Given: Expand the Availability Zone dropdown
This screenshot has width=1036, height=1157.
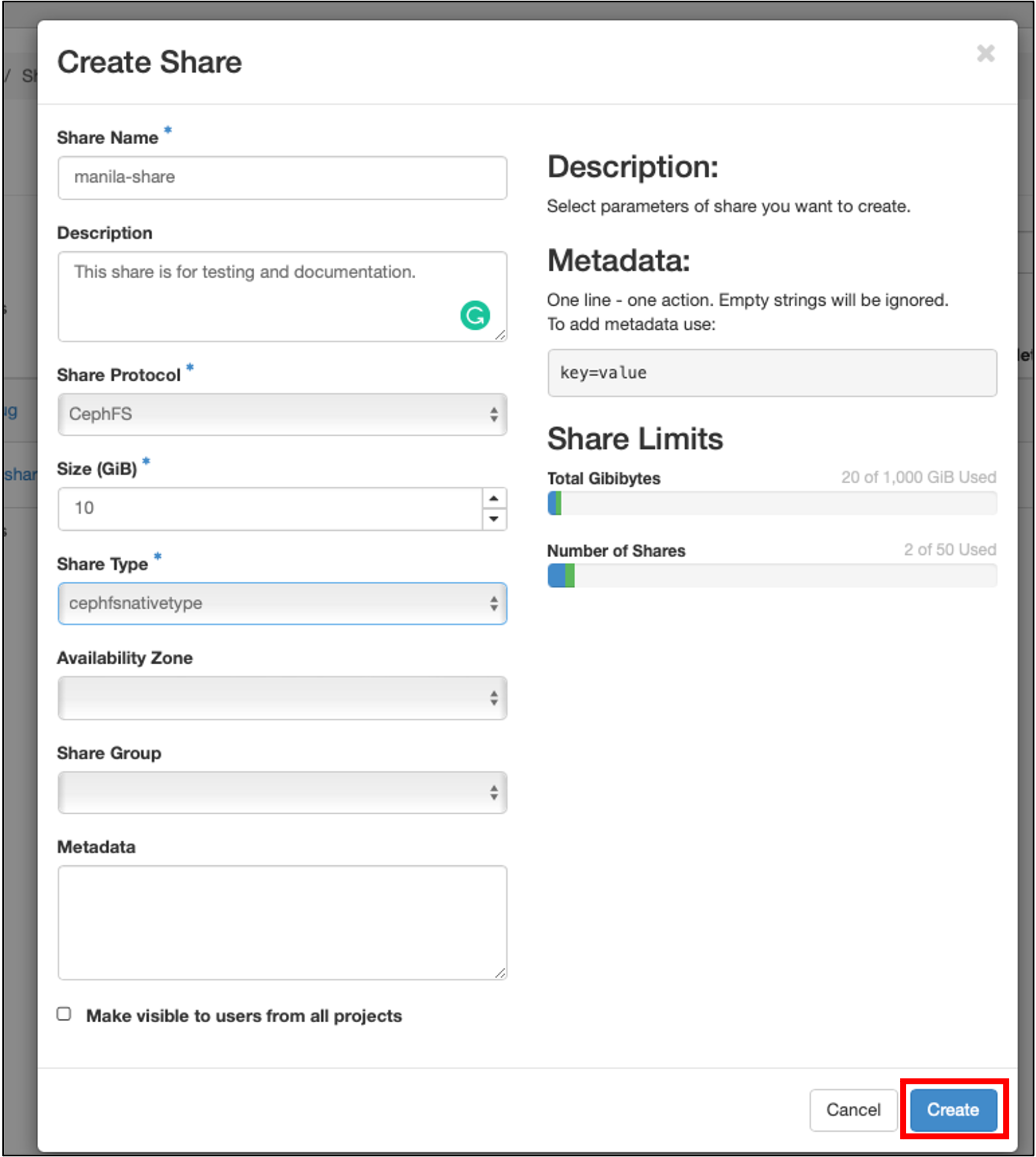Looking at the screenshot, I should tap(282, 698).
